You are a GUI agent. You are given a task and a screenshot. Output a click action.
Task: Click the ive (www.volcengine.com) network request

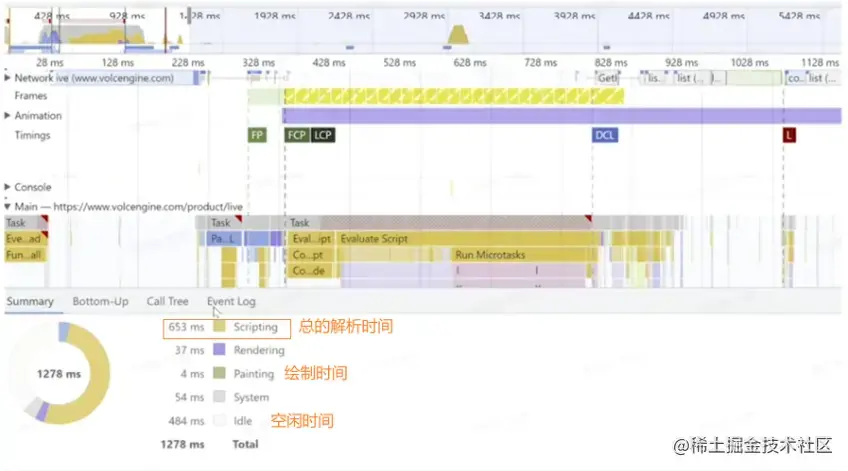click(x=124, y=78)
